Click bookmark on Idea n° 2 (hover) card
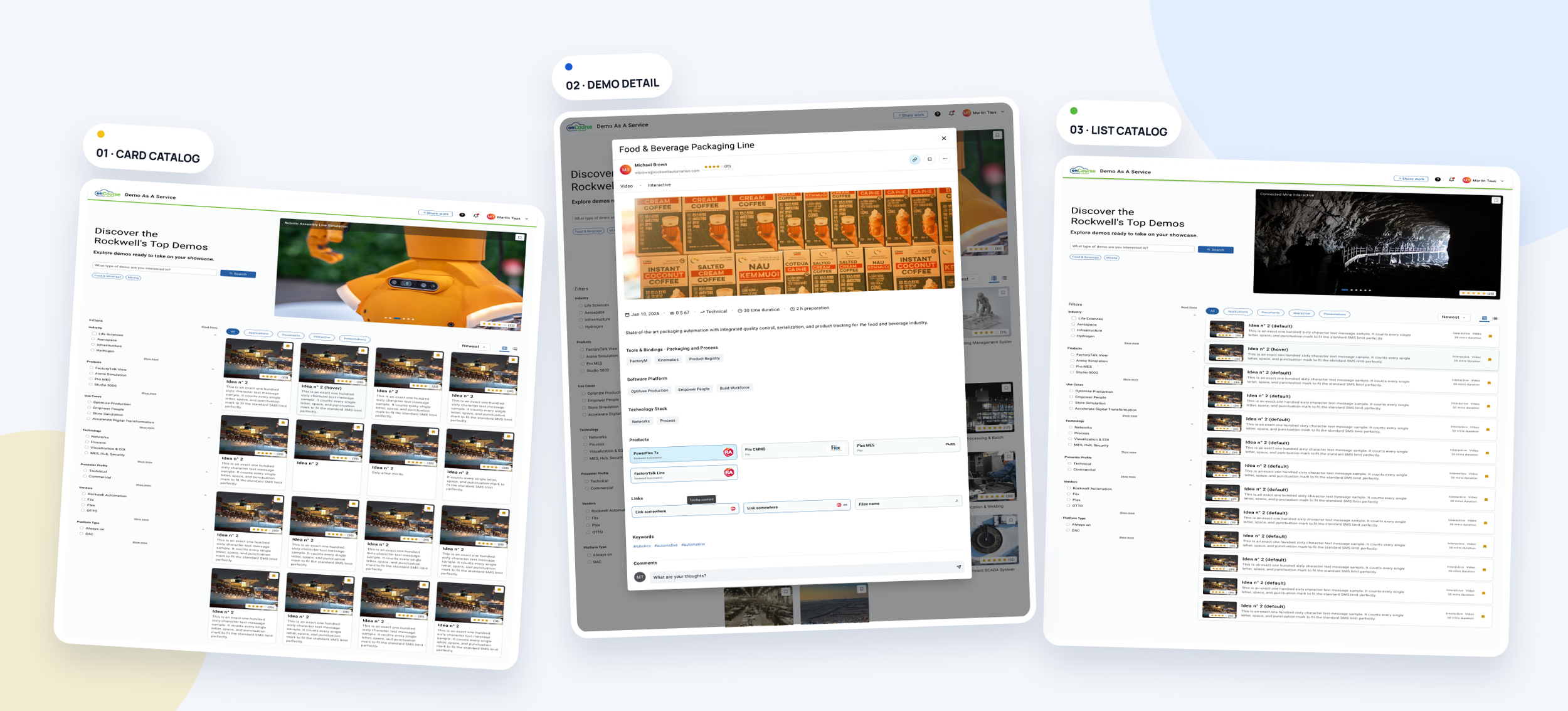1568x711 pixels. 363,351
